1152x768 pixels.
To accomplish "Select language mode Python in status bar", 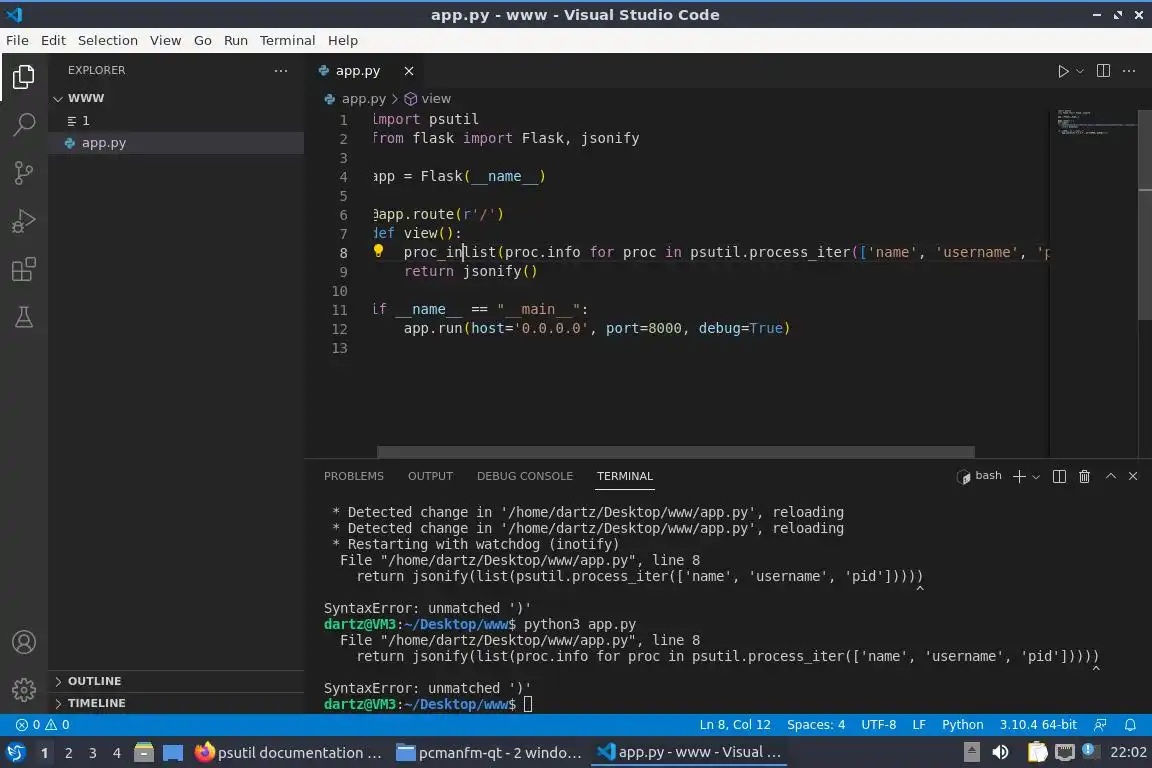I will tap(962, 725).
